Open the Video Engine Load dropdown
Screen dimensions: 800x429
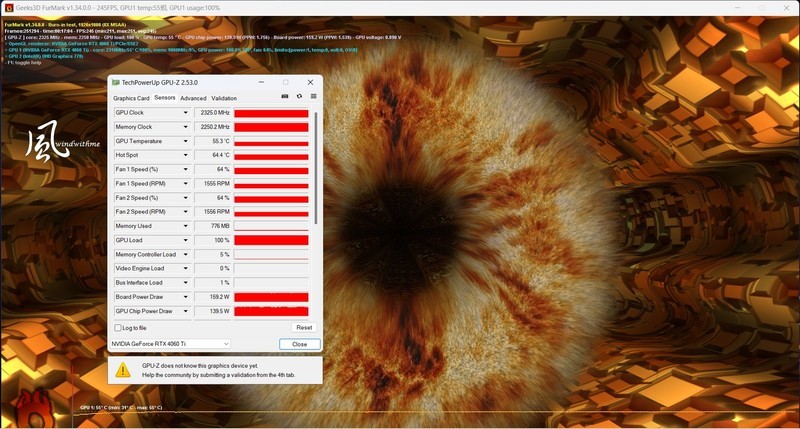185,268
